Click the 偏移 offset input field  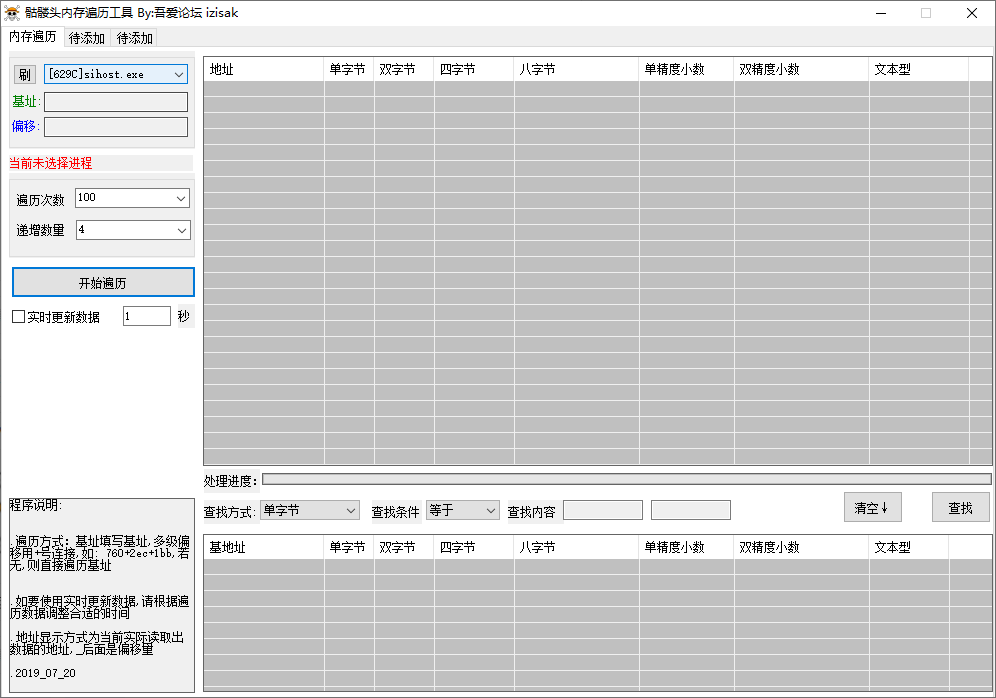(116, 127)
